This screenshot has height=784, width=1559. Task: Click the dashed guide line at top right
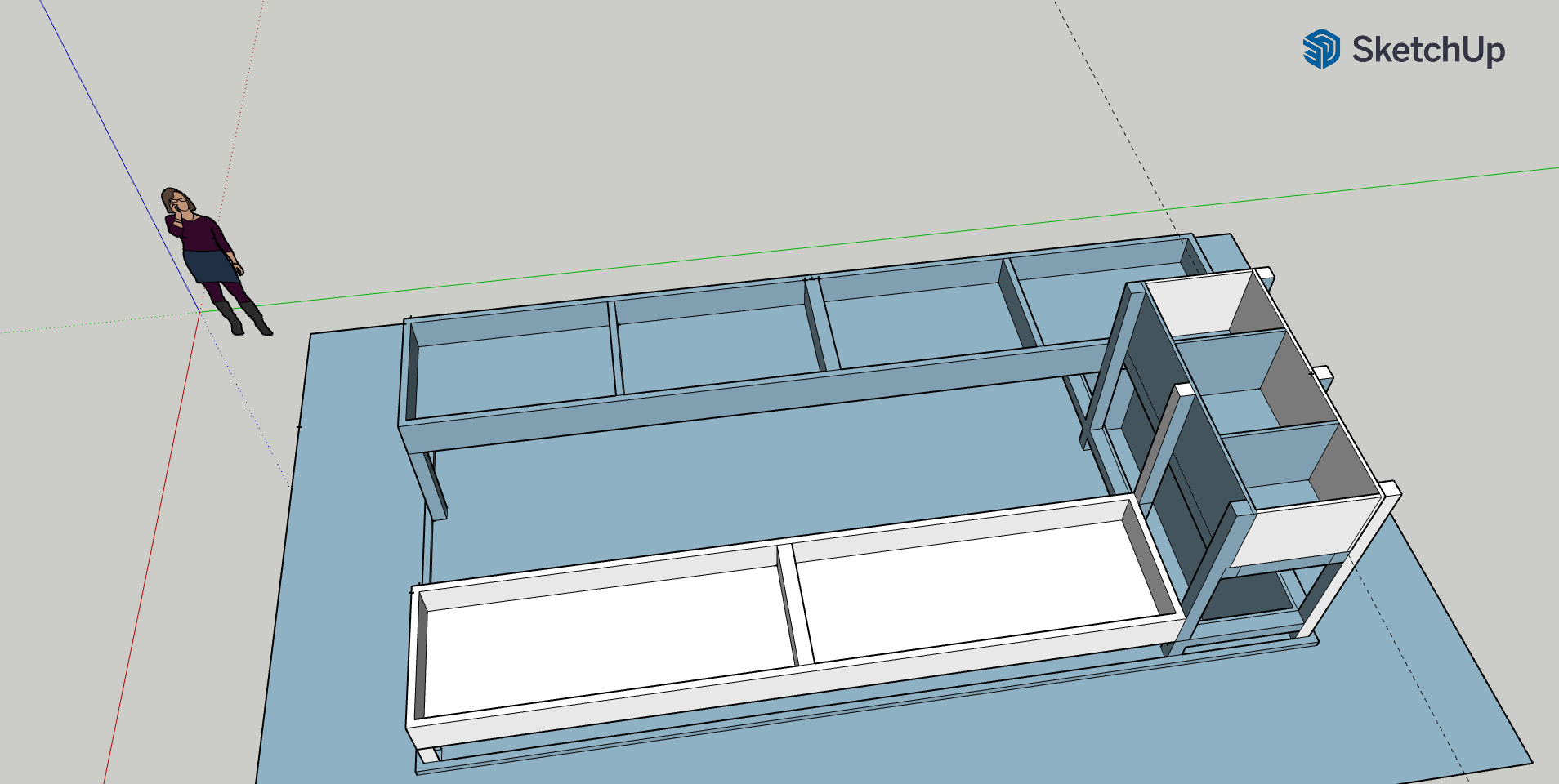(1111, 106)
